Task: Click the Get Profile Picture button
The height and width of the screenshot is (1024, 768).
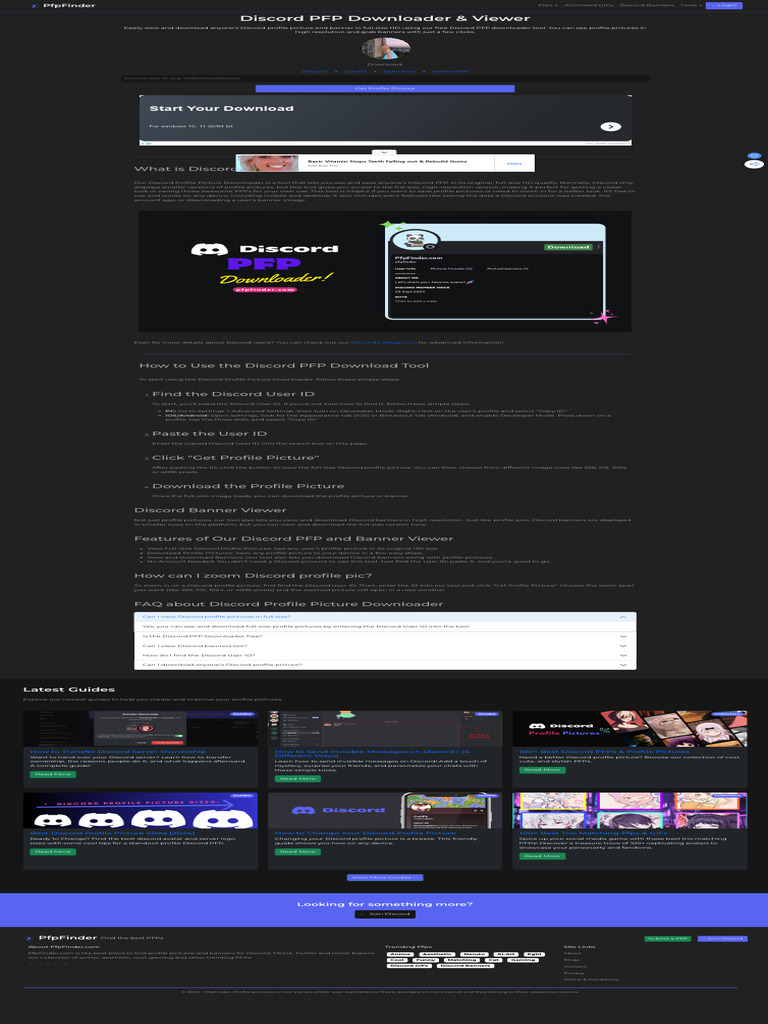Action: click(385, 88)
